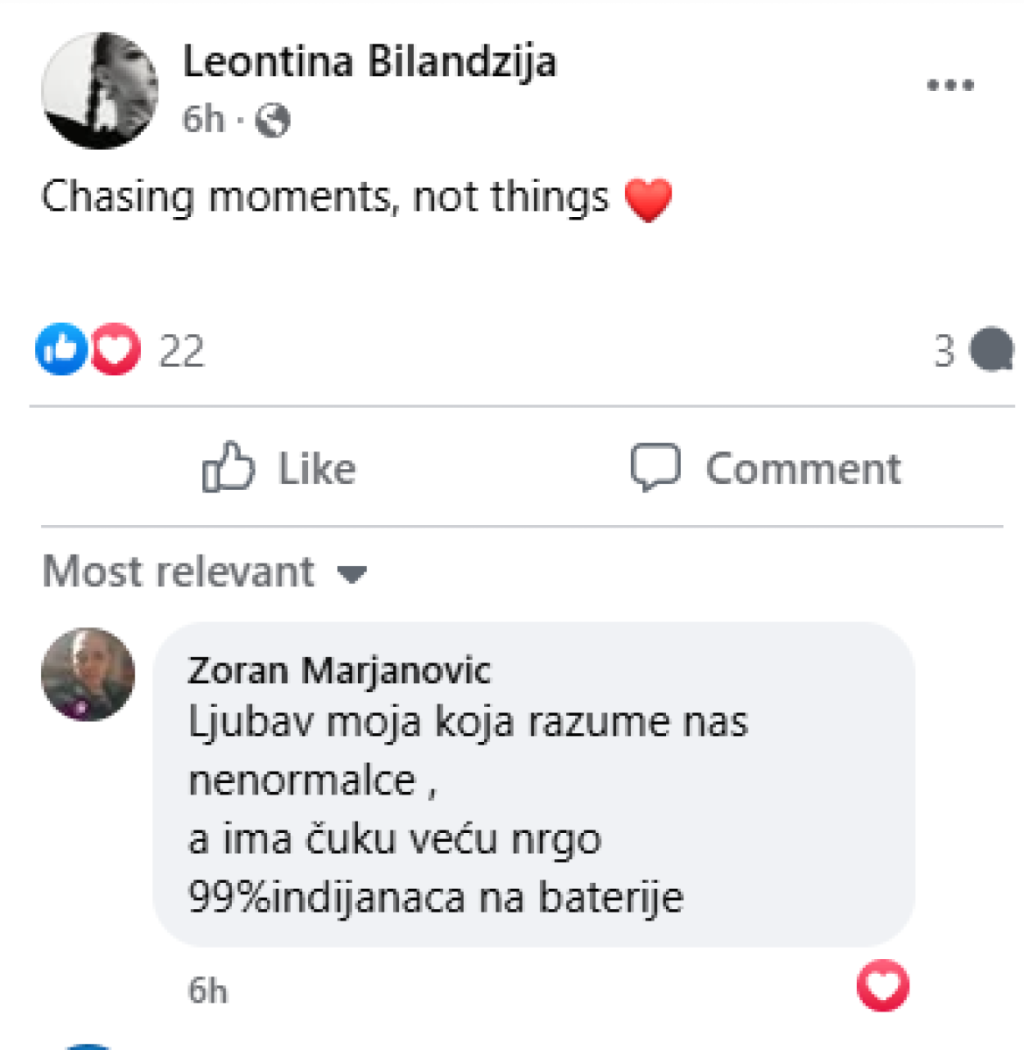Click the red heart emoji in post text
The width and height of the screenshot is (1024, 1050).
pos(648,199)
